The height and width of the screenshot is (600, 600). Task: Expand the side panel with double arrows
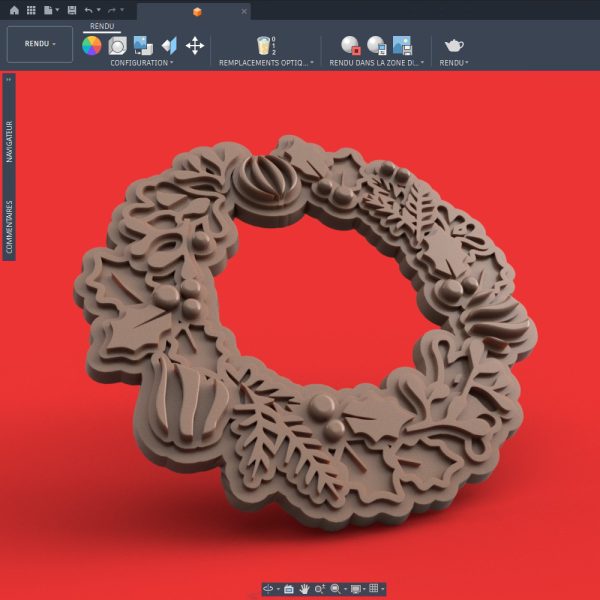[x=8, y=80]
